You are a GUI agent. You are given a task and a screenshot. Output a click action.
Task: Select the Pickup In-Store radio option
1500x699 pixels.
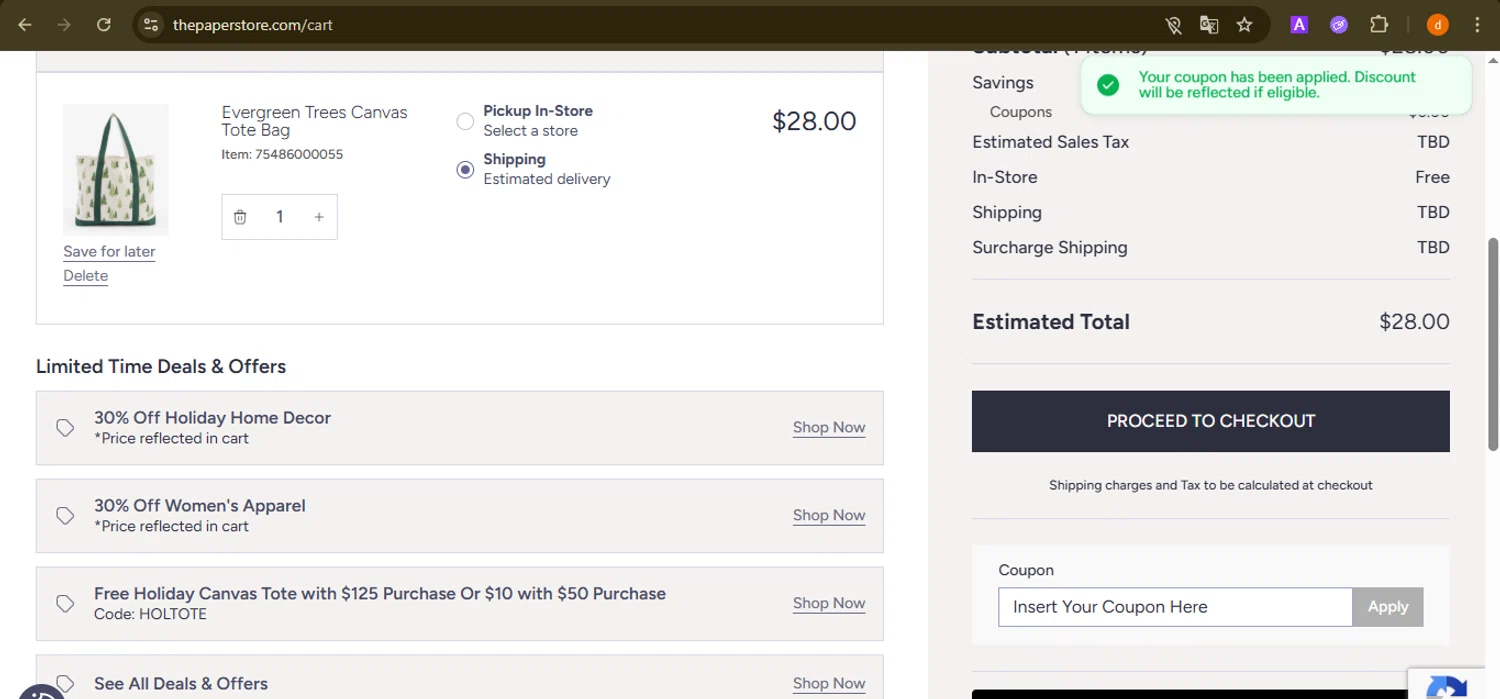[465, 121]
